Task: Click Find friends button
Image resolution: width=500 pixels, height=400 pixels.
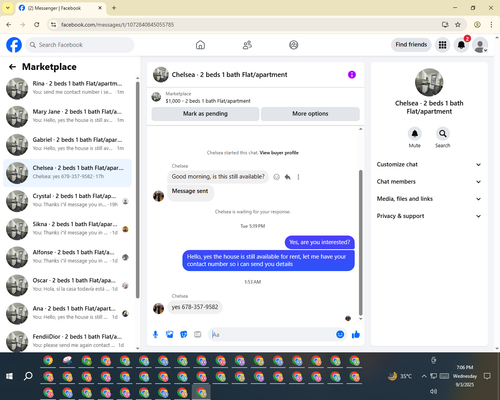Action: point(411,45)
